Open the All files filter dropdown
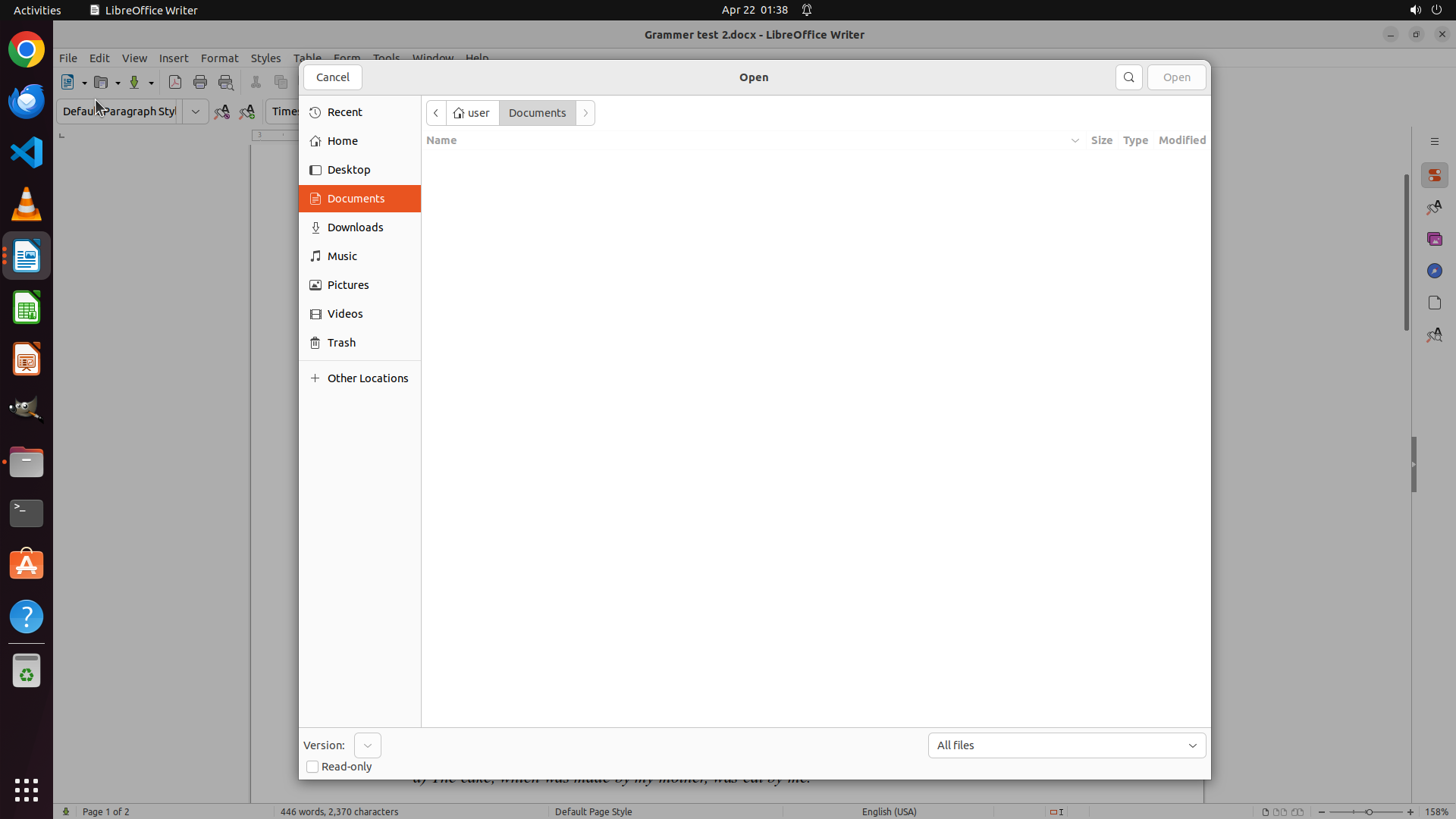The width and height of the screenshot is (1456, 819). tap(1066, 745)
